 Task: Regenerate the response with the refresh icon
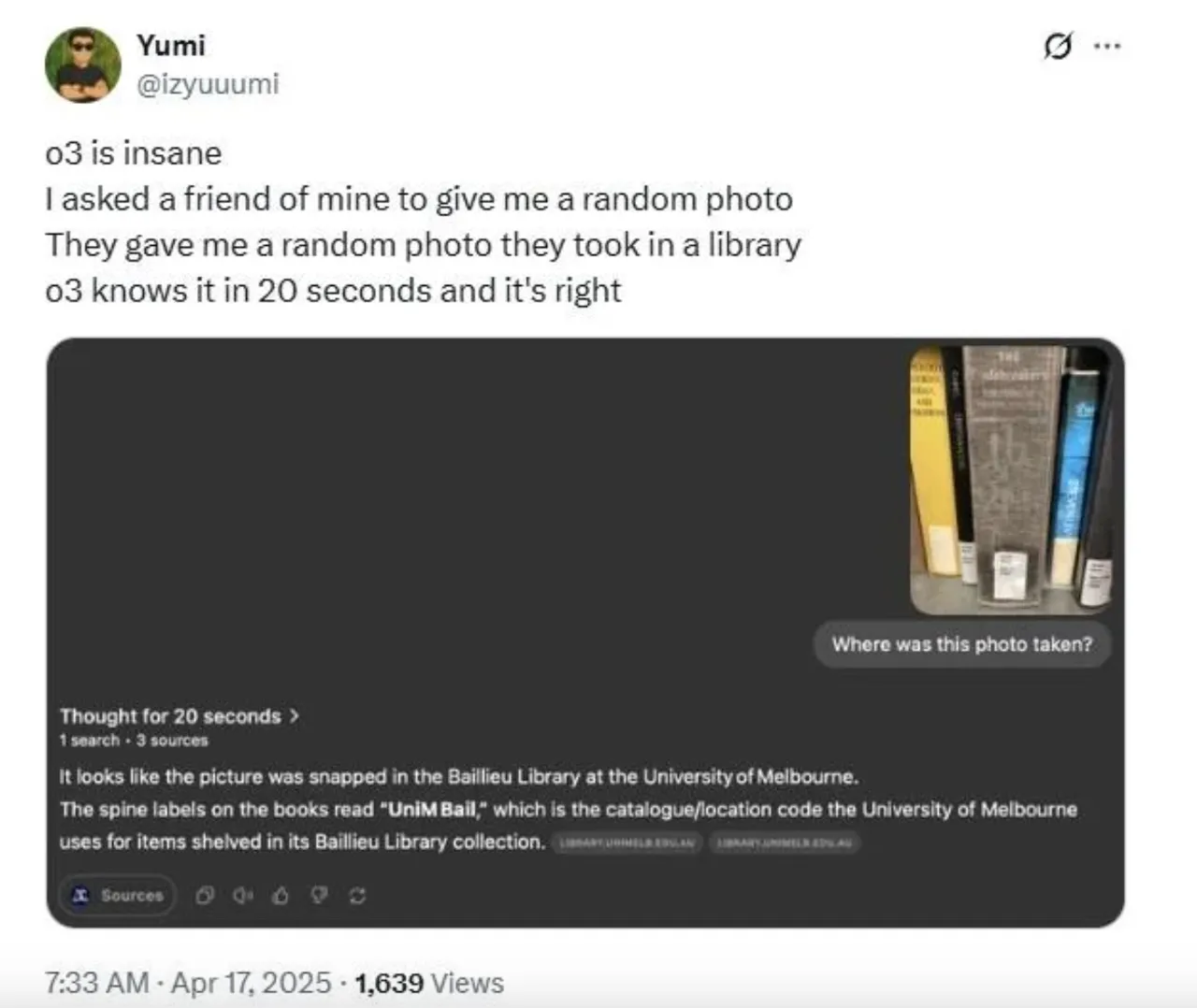coord(357,896)
